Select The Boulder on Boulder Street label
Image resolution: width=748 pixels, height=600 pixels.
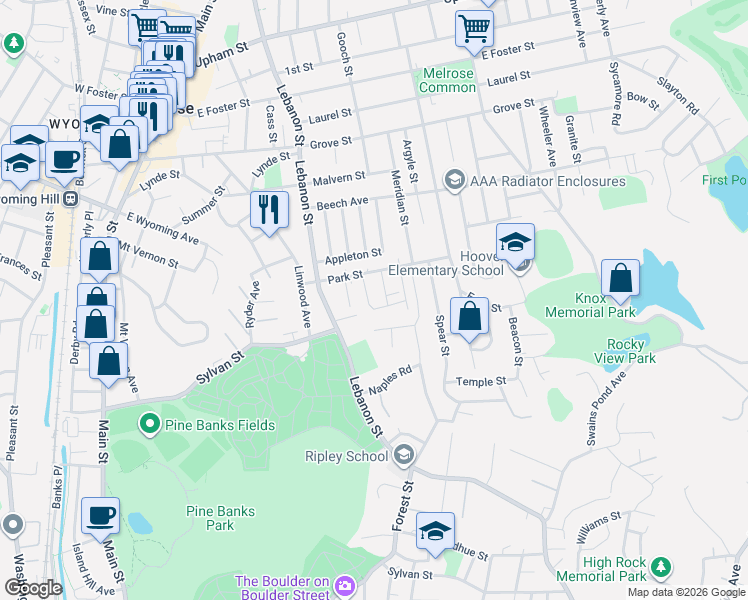pyautogui.click(x=282, y=588)
